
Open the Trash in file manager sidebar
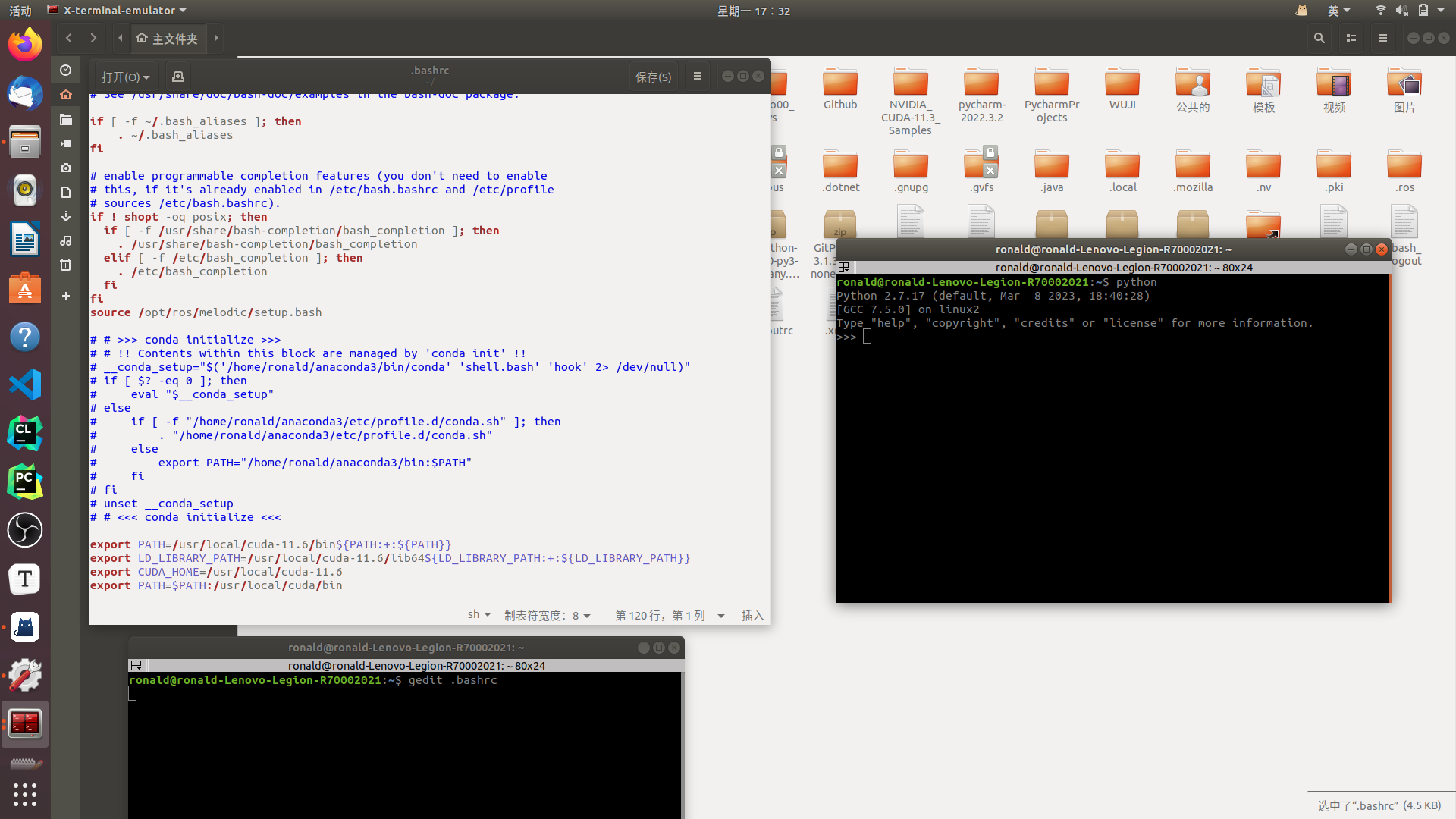[66, 265]
